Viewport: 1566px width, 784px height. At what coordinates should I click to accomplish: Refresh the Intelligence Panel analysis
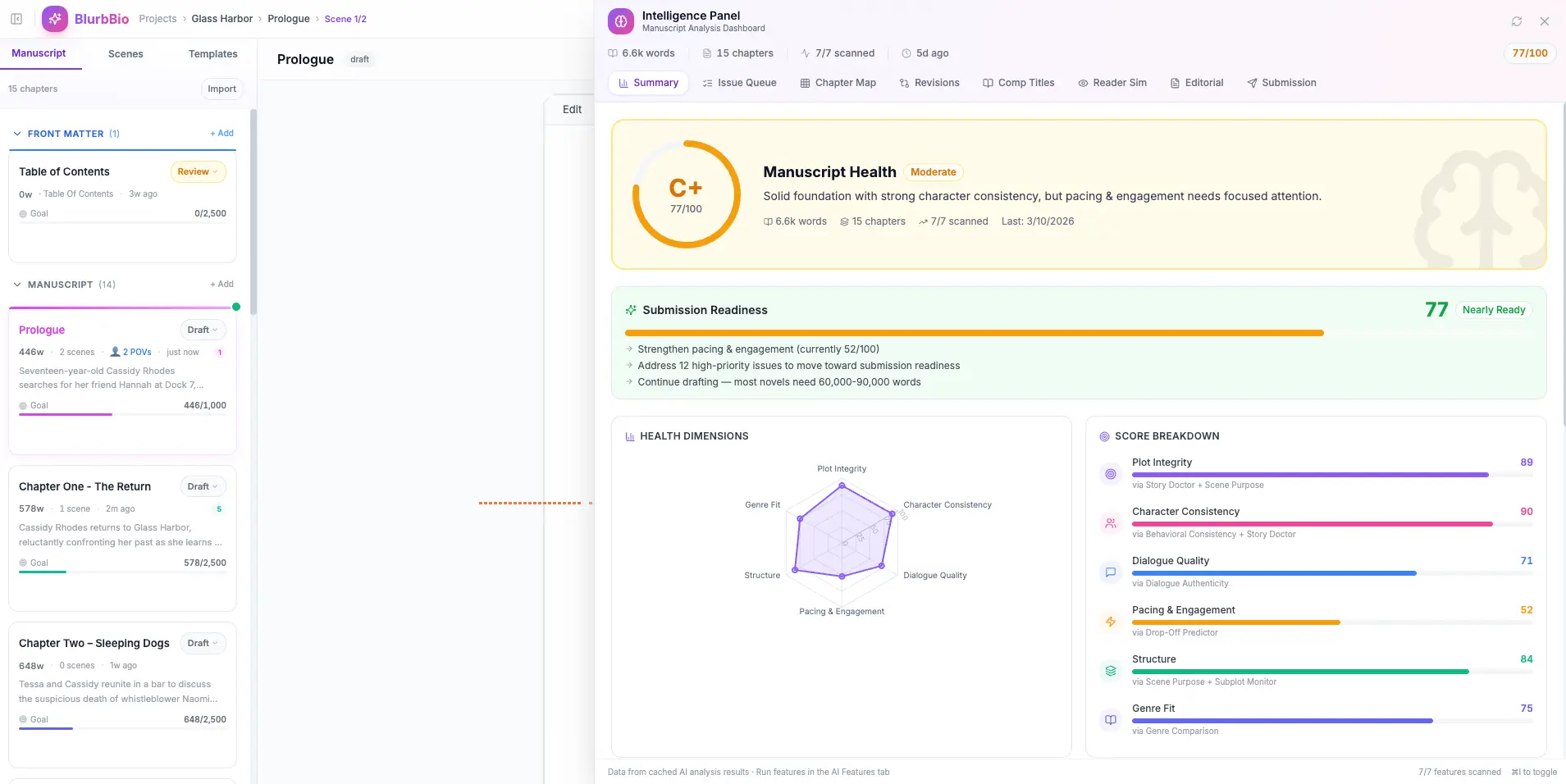pyautogui.click(x=1517, y=21)
